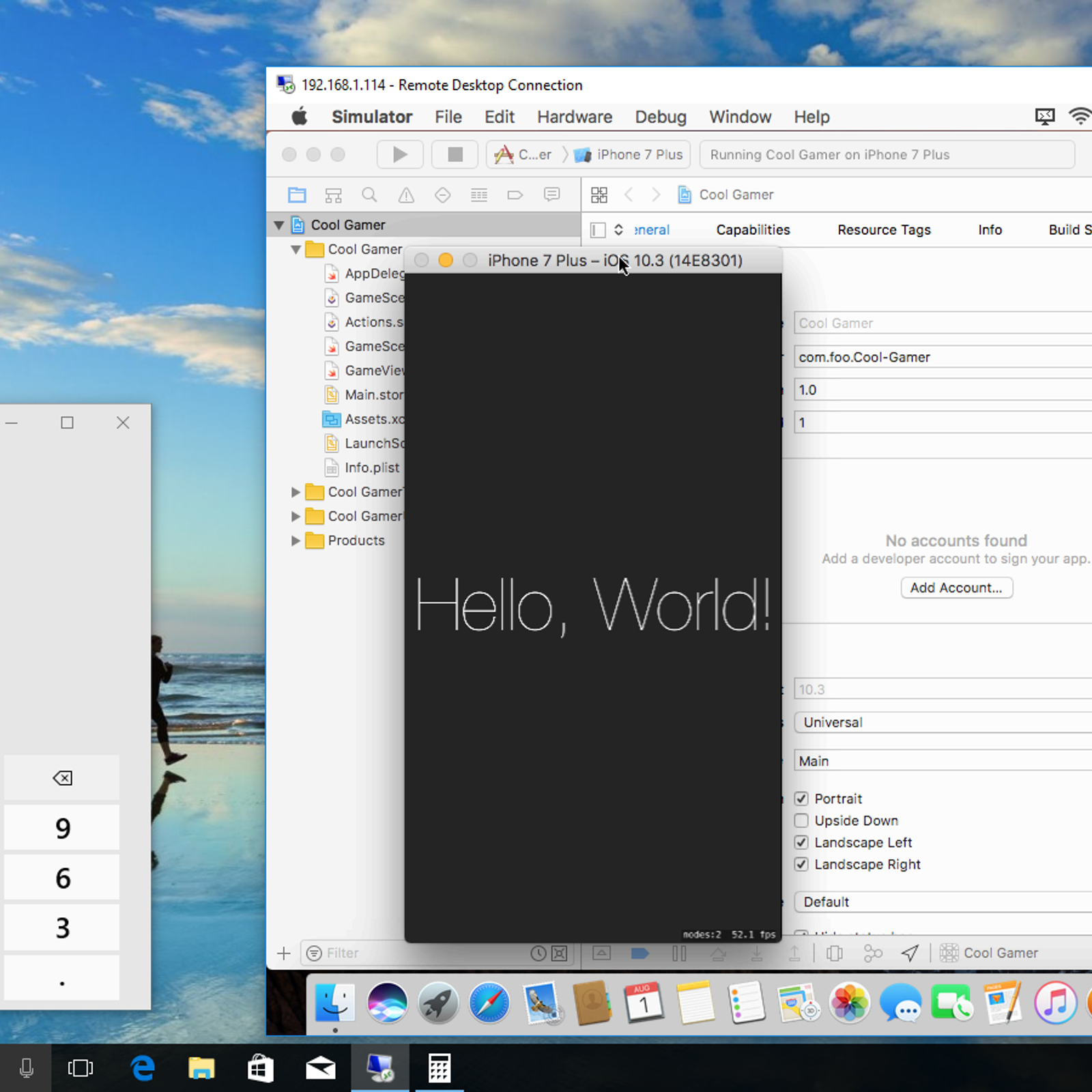Click calculator digit 6 button
1092x1092 pixels.
(x=62, y=878)
